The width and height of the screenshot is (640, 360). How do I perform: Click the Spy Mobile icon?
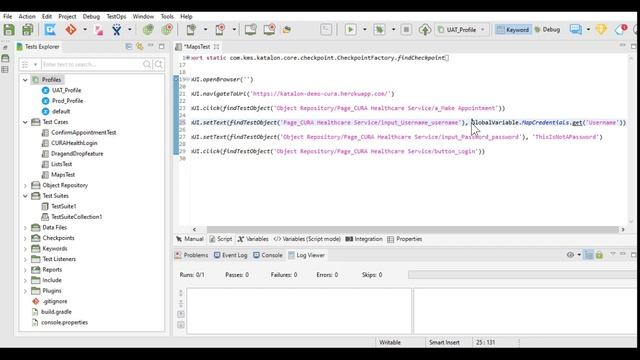tap(191, 29)
